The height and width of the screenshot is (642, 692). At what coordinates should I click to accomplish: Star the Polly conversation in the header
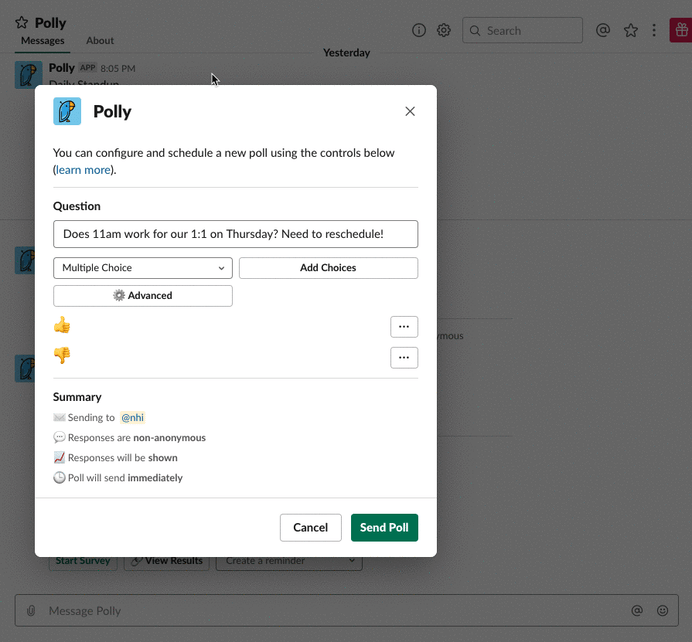22,23
